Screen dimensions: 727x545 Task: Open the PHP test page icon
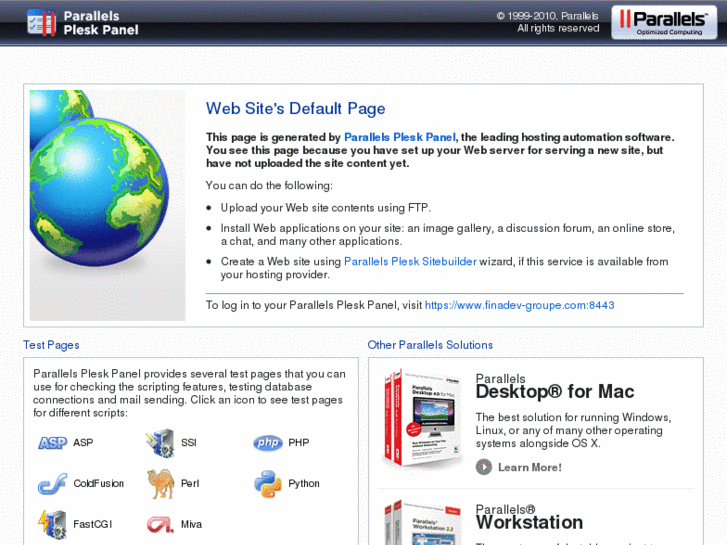(x=268, y=443)
